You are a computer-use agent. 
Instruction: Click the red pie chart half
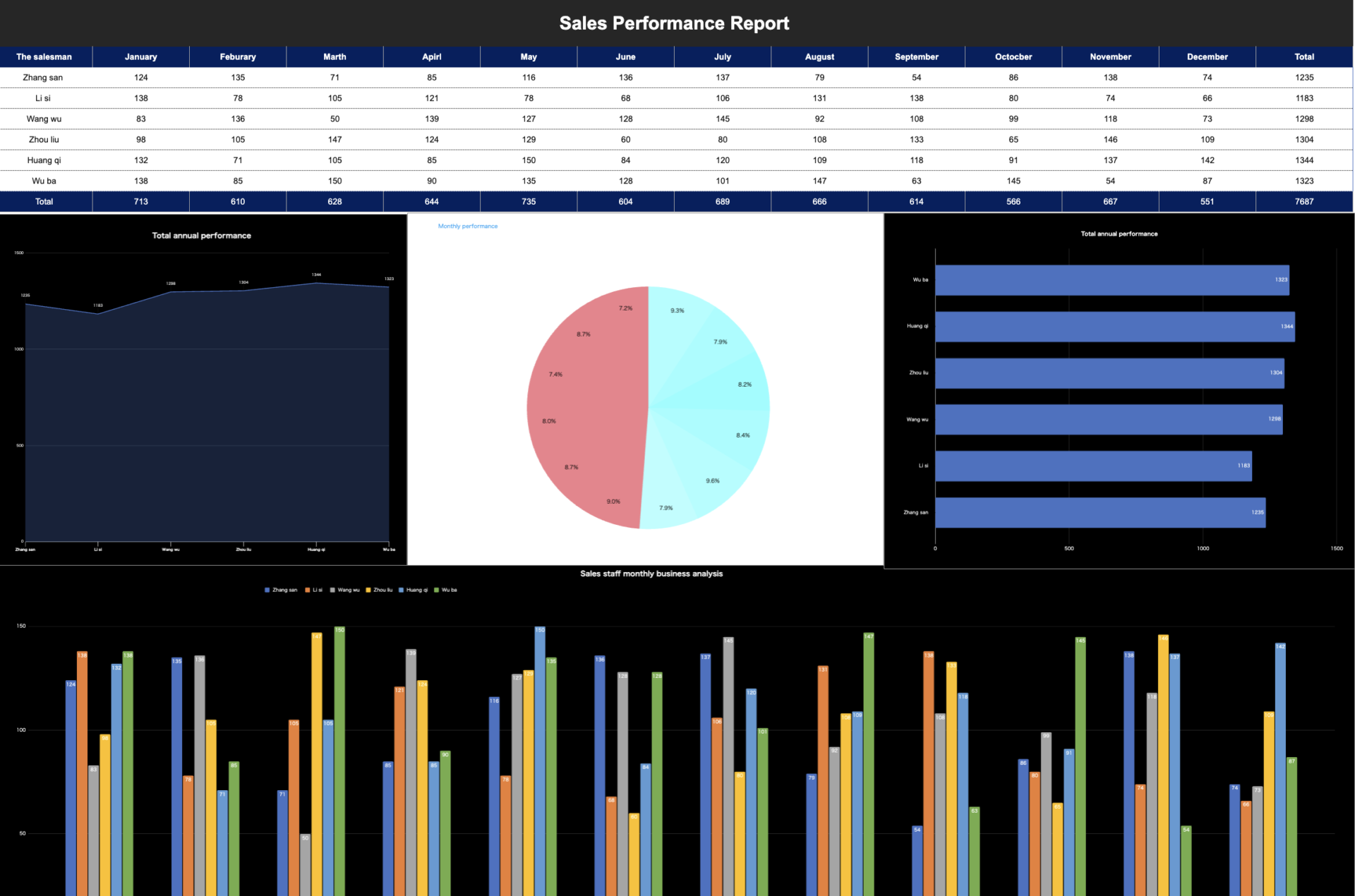click(586, 409)
